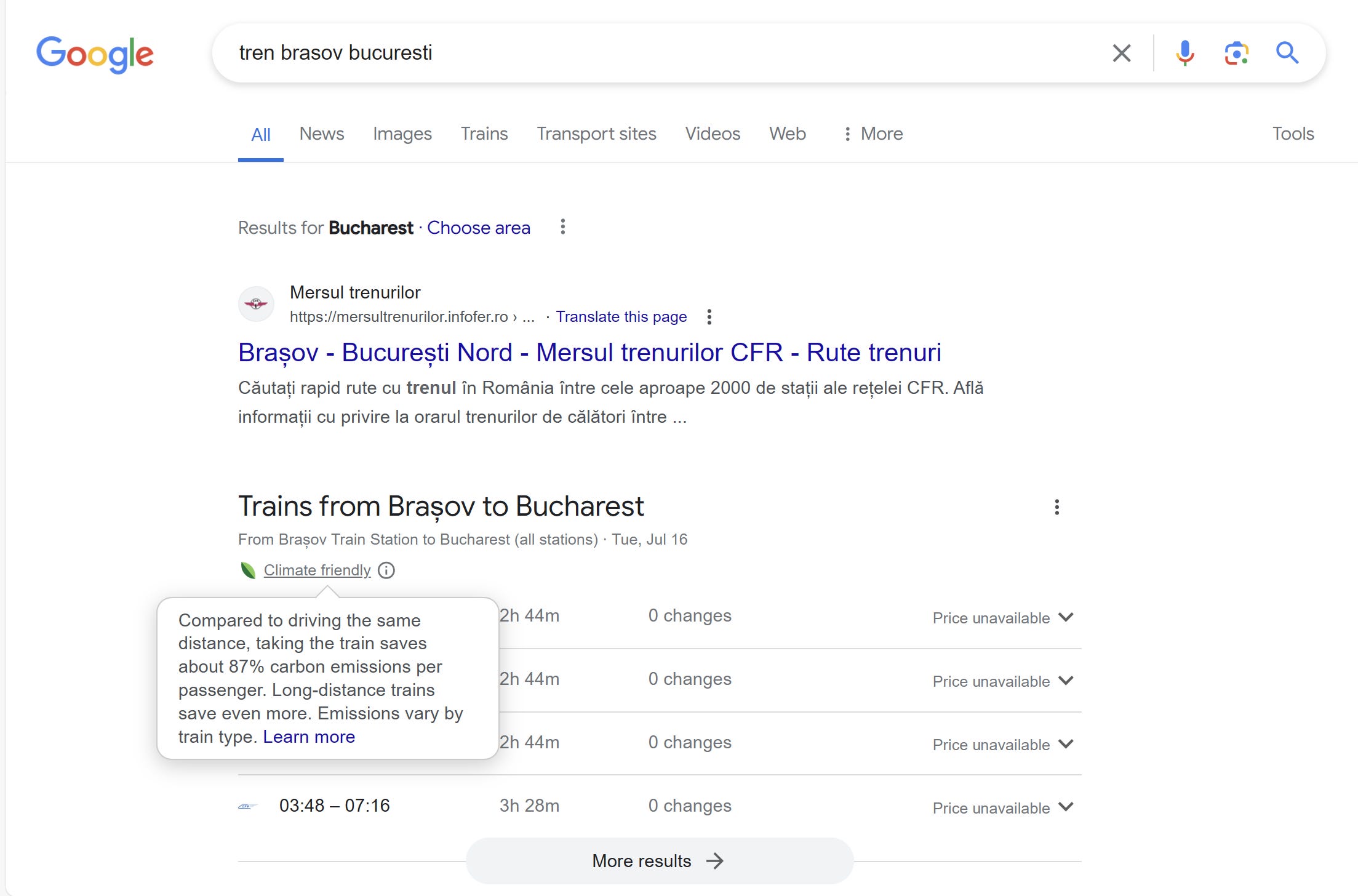
Task: Select the 03:48 – 07:16 train time
Action: coord(335,806)
